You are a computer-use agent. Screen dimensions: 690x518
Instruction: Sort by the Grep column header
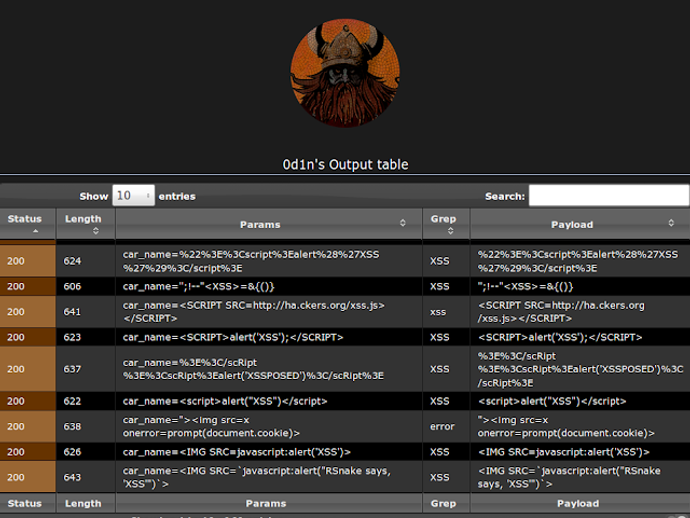[x=446, y=224]
